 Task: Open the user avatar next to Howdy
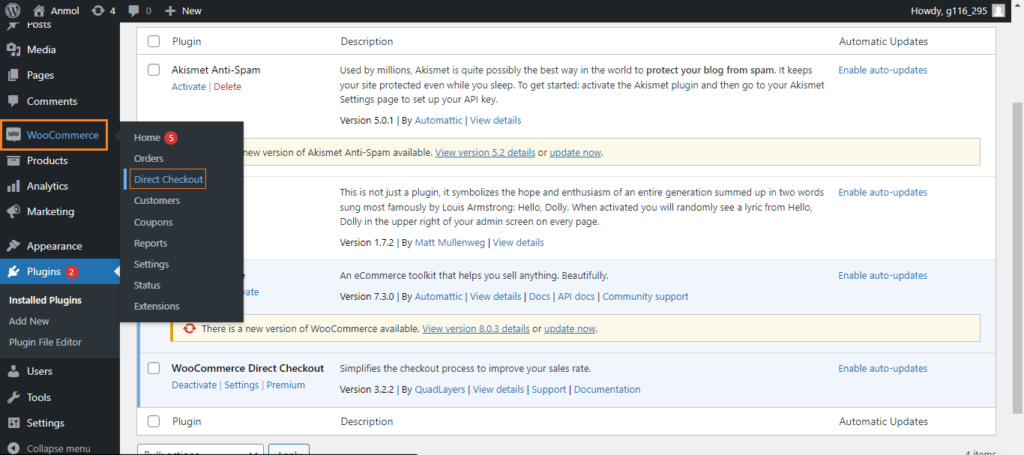click(x=998, y=10)
